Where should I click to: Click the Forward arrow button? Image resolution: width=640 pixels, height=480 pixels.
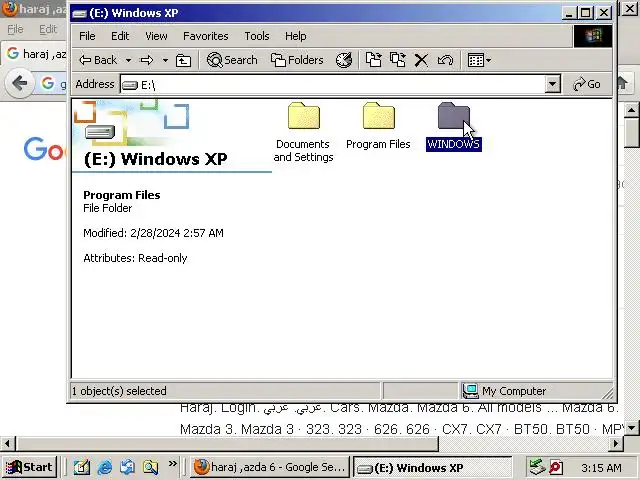(147, 60)
